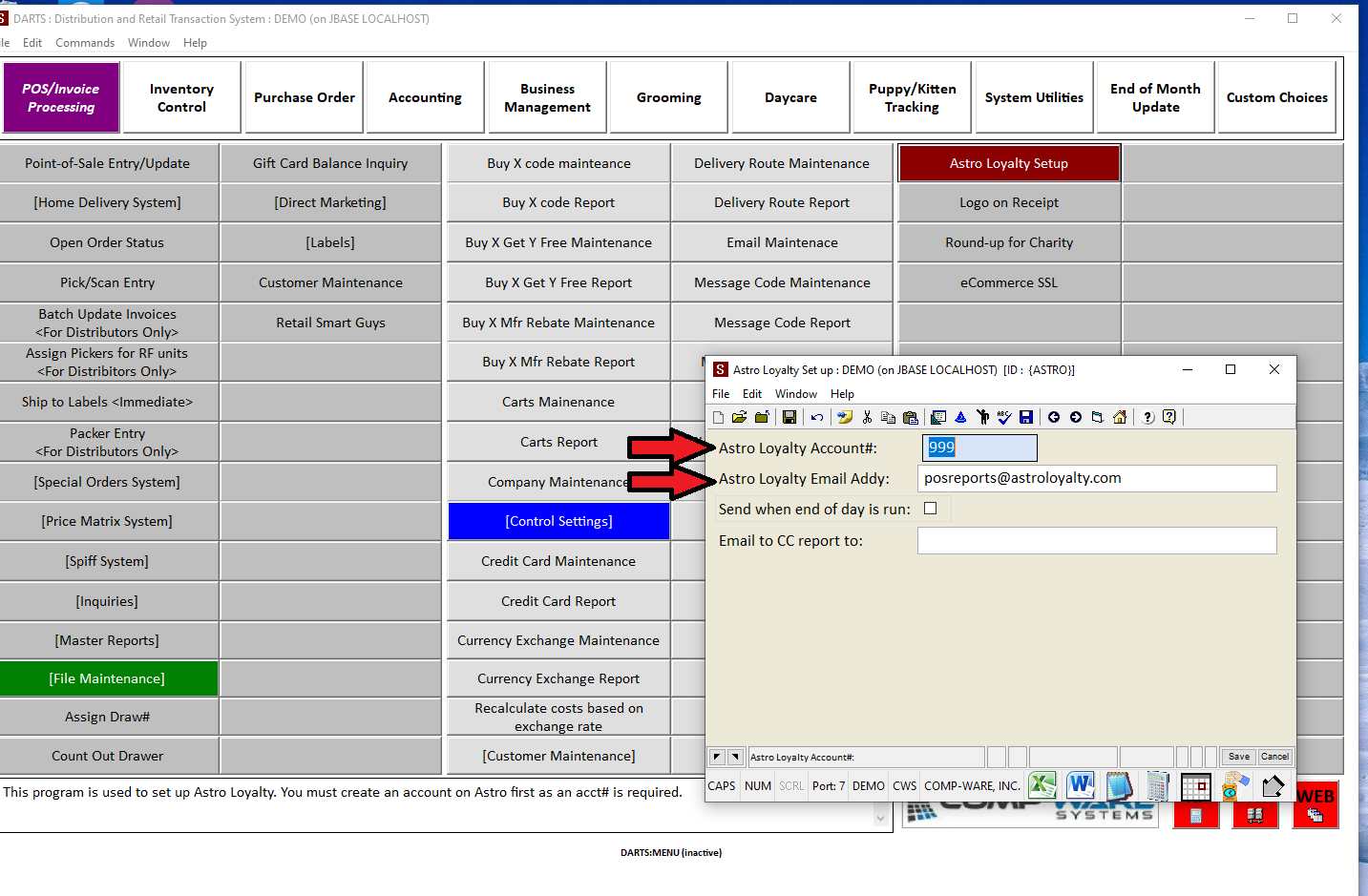1368x896 pixels.
Task: Click the scissors cut icon in toolbar
Action: point(867,417)
